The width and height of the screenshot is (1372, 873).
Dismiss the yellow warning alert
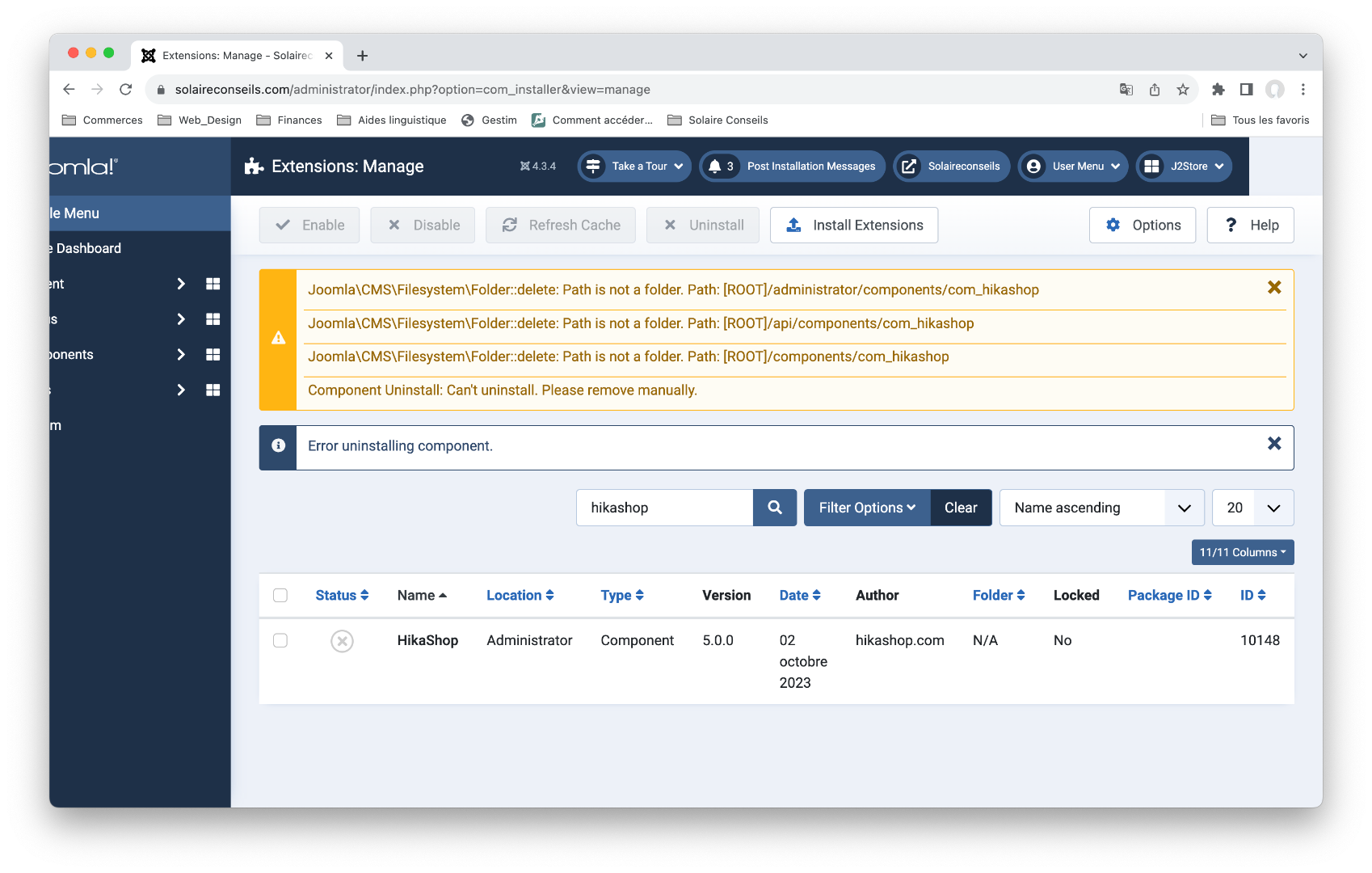click(x=1274, y=288)
